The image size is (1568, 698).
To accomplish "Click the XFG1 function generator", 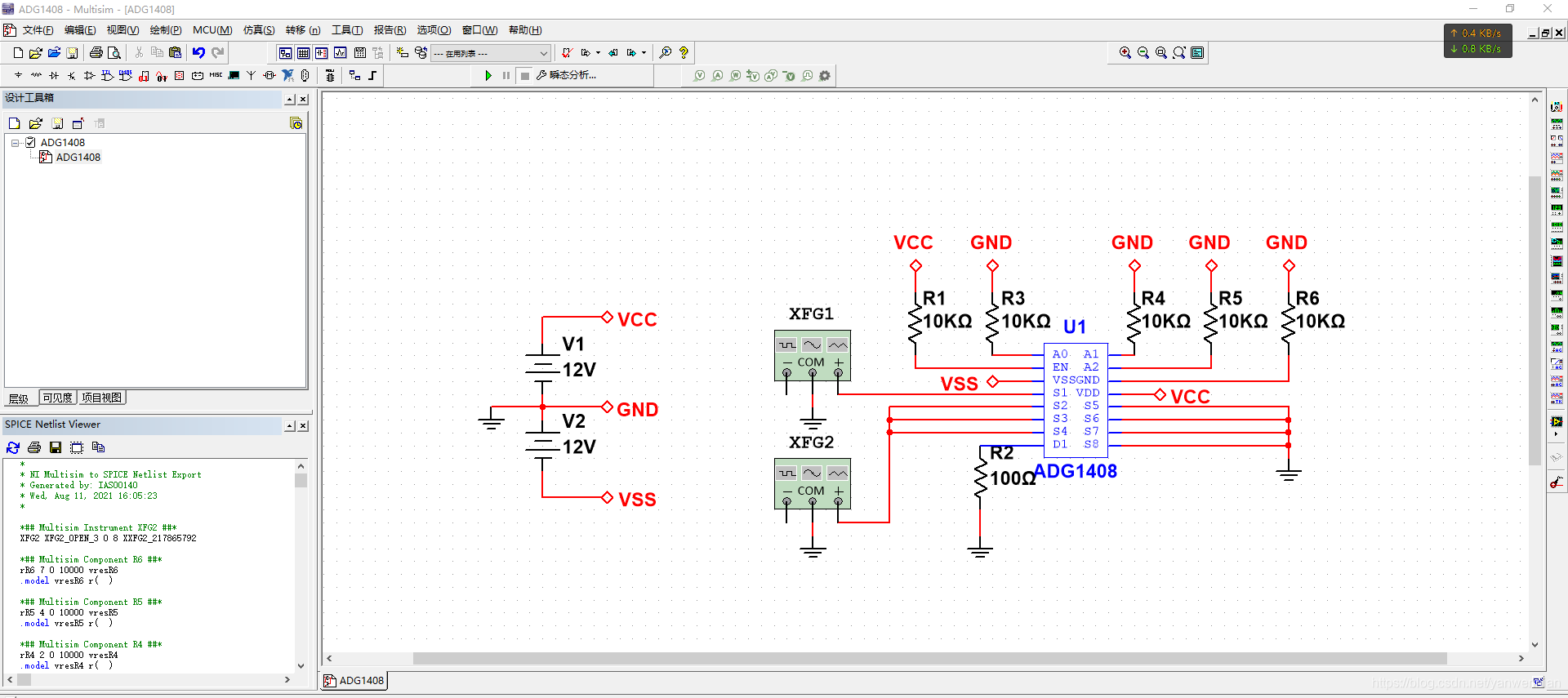I will [813, 355].
